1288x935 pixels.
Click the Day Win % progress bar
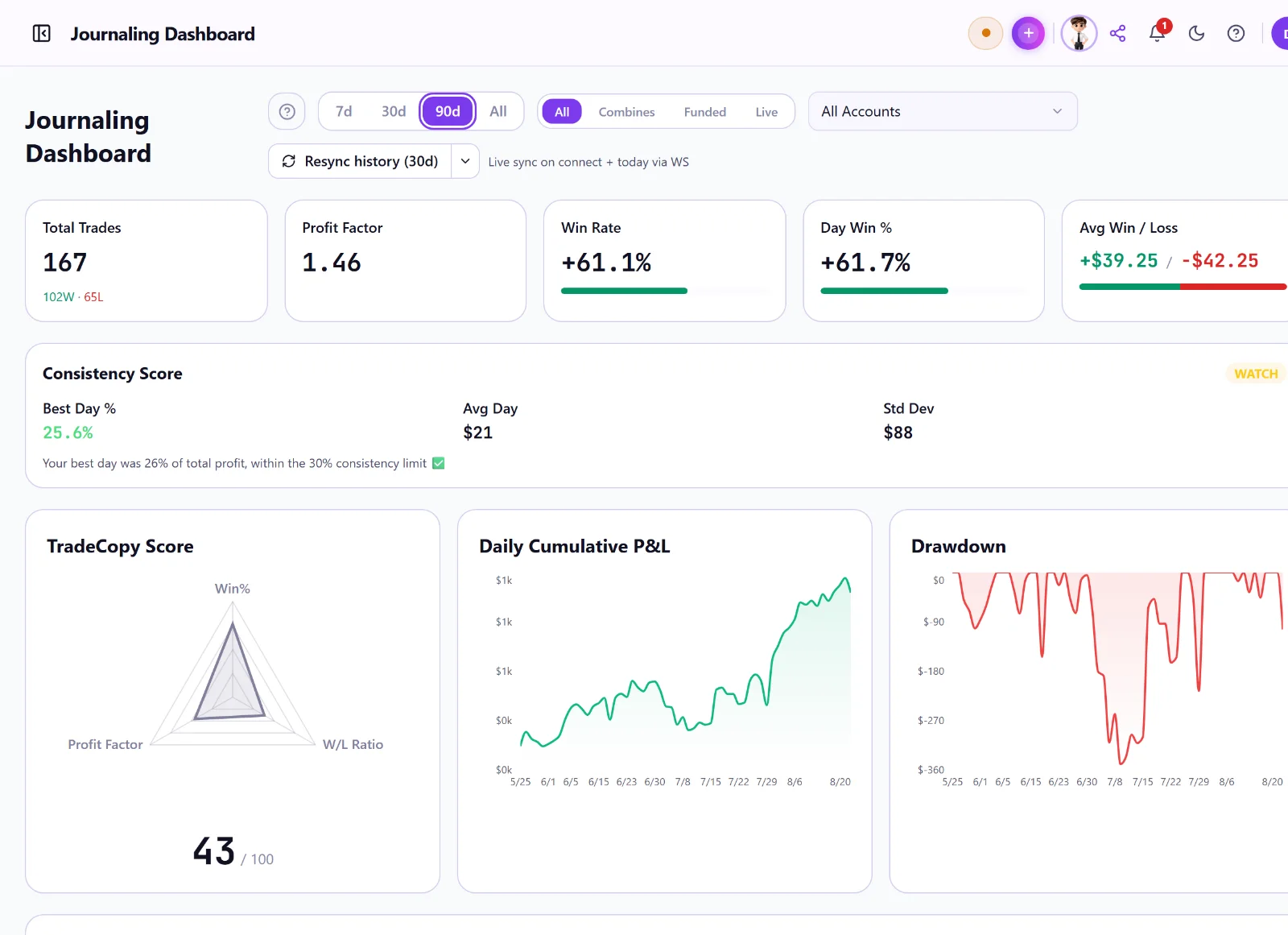pos(923,291)
